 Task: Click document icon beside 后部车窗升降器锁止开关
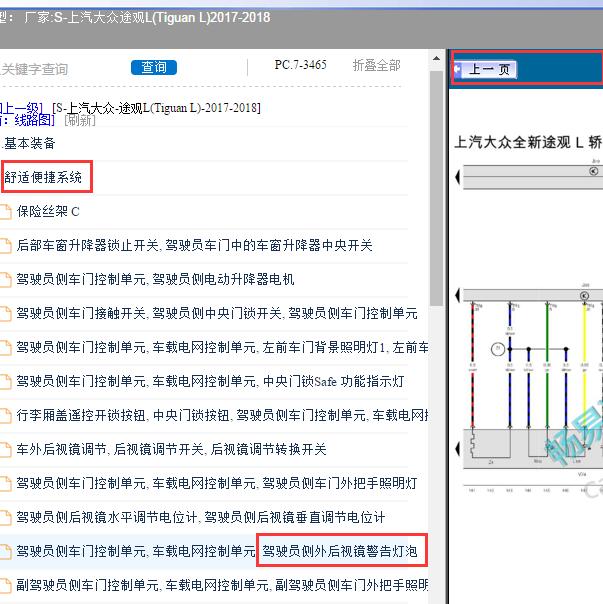coord(5,246)
